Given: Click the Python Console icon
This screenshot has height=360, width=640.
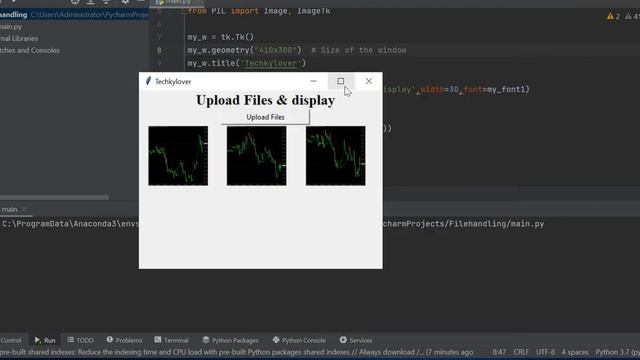Looking at the screenshot, I should point(276,340).
